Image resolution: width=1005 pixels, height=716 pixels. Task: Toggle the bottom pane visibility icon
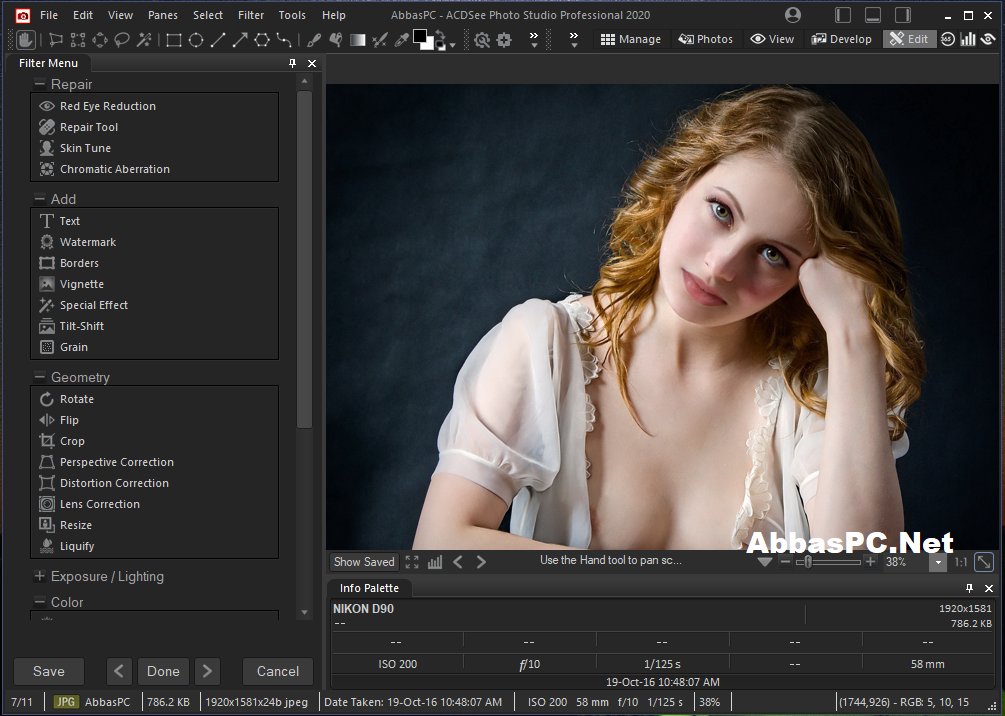872,15
